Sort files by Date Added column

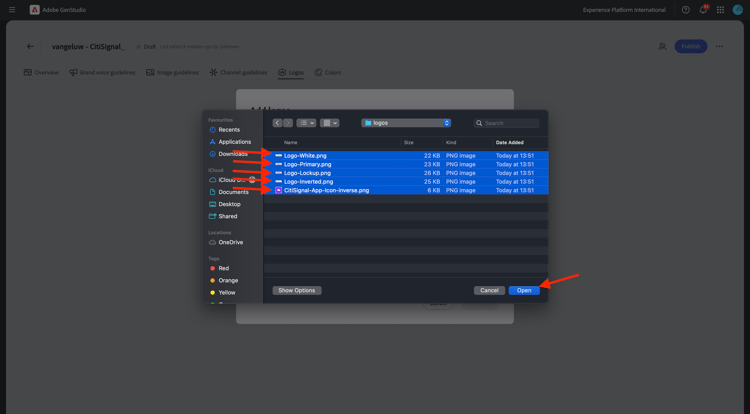(509, 142)
